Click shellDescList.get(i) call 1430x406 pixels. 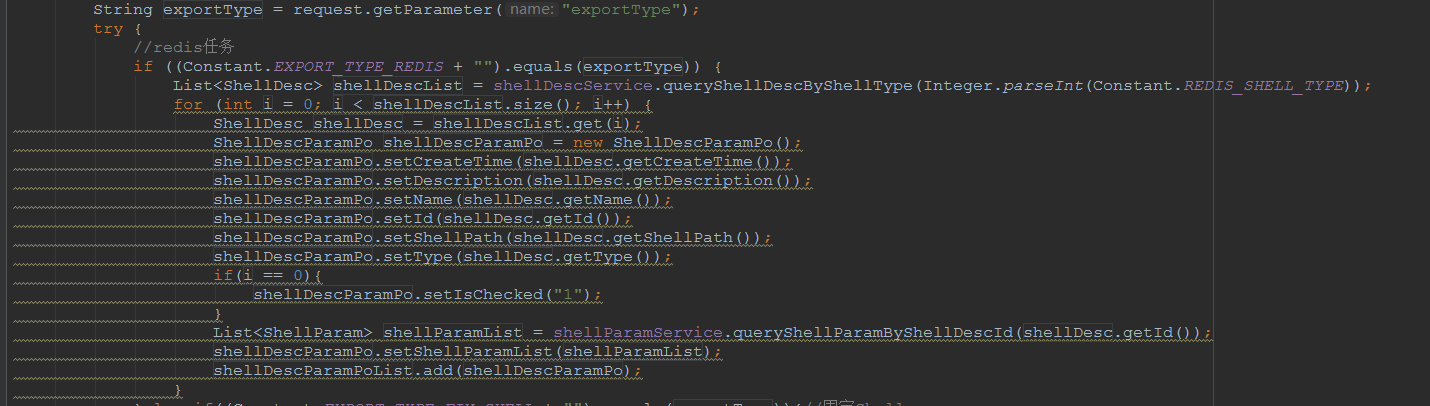coord(533,124)
